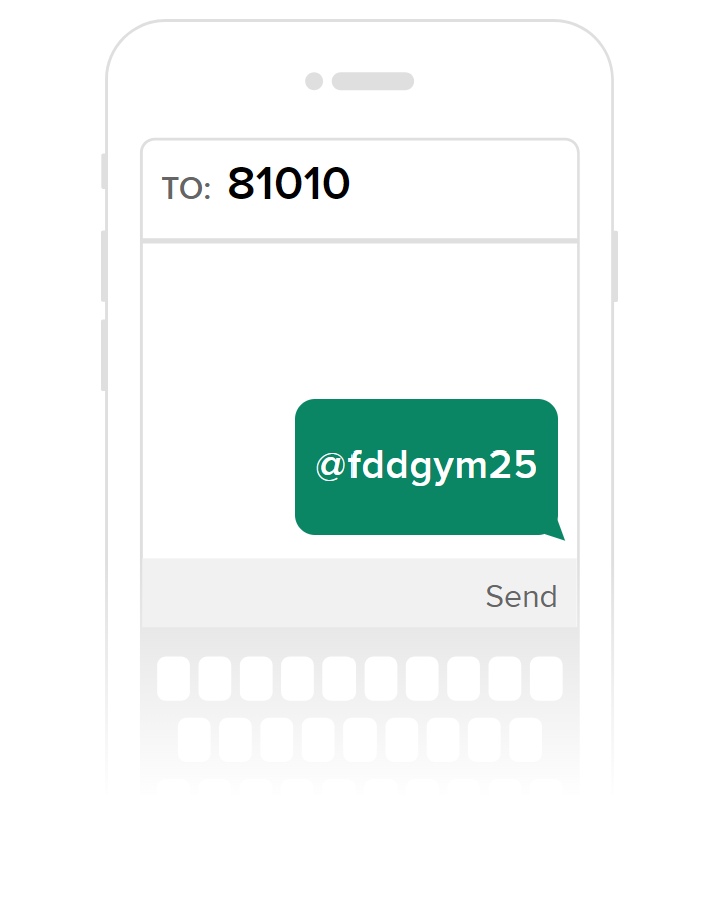
Task: Select the @fddgym25 green message bubble
Action: point(426,467)
